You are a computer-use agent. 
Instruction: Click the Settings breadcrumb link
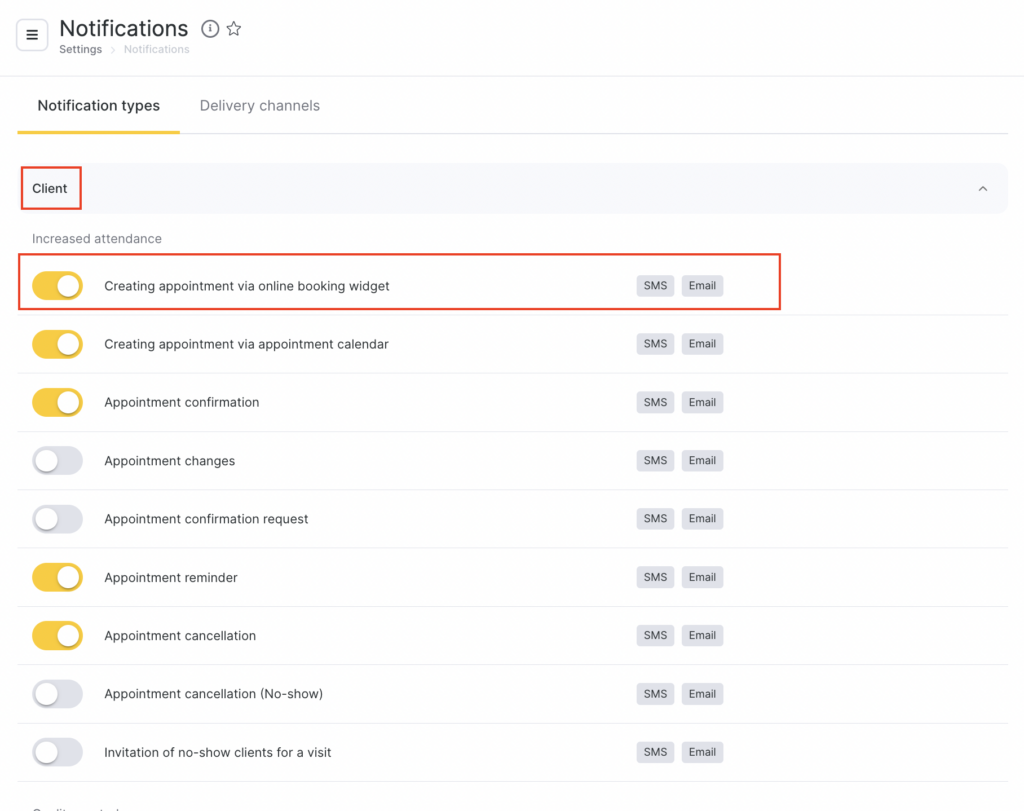tap(80, 50)
